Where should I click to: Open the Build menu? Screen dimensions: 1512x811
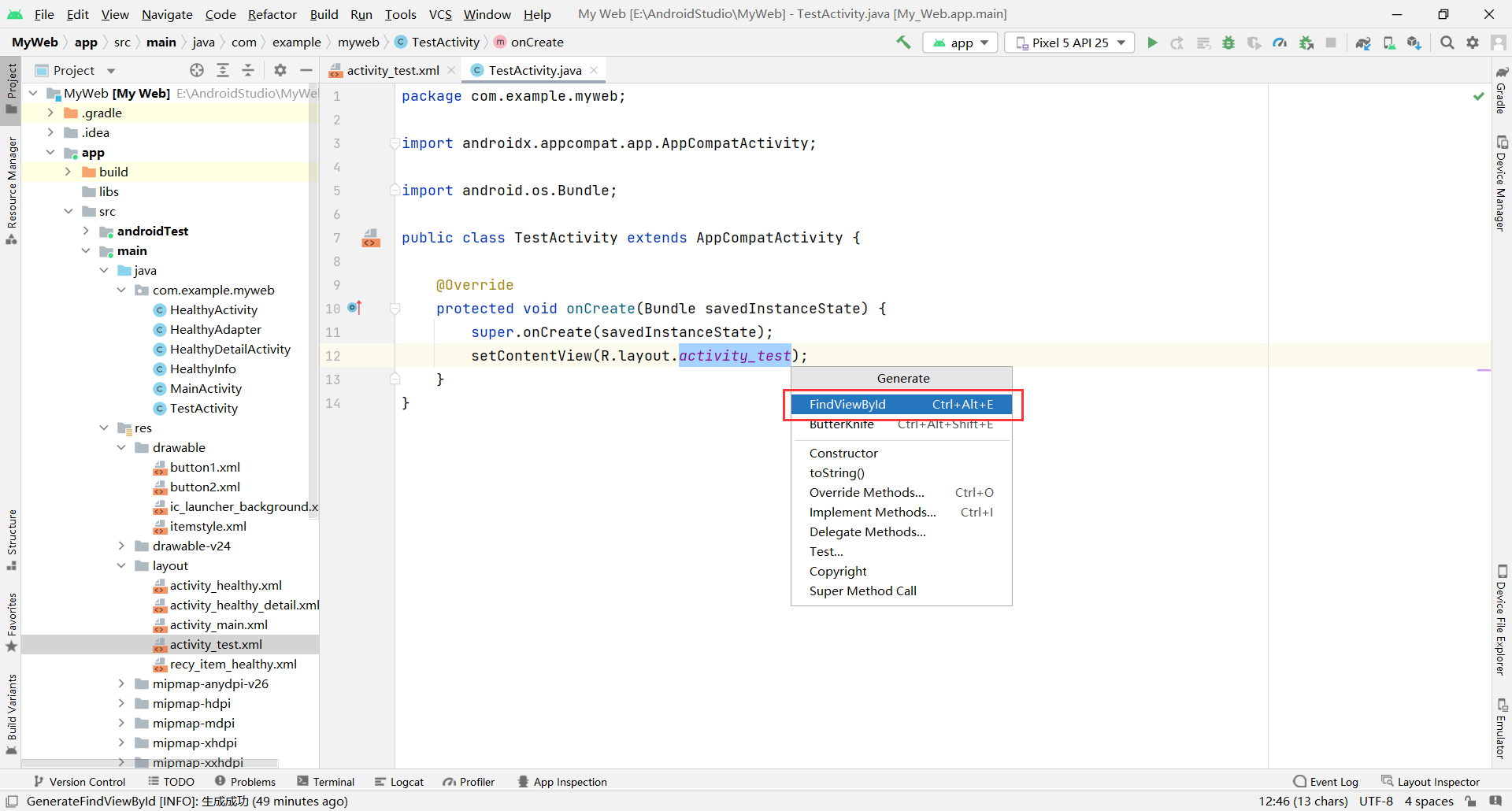(x=324, y=14)
